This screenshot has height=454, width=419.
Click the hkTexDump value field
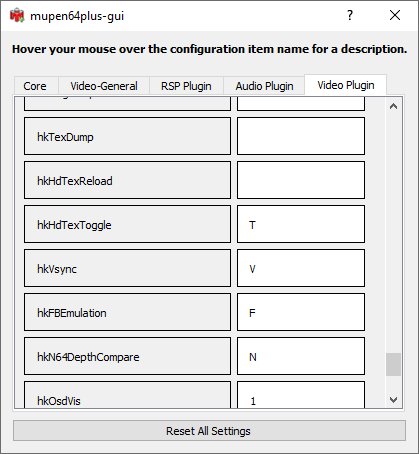click(301, 136)
